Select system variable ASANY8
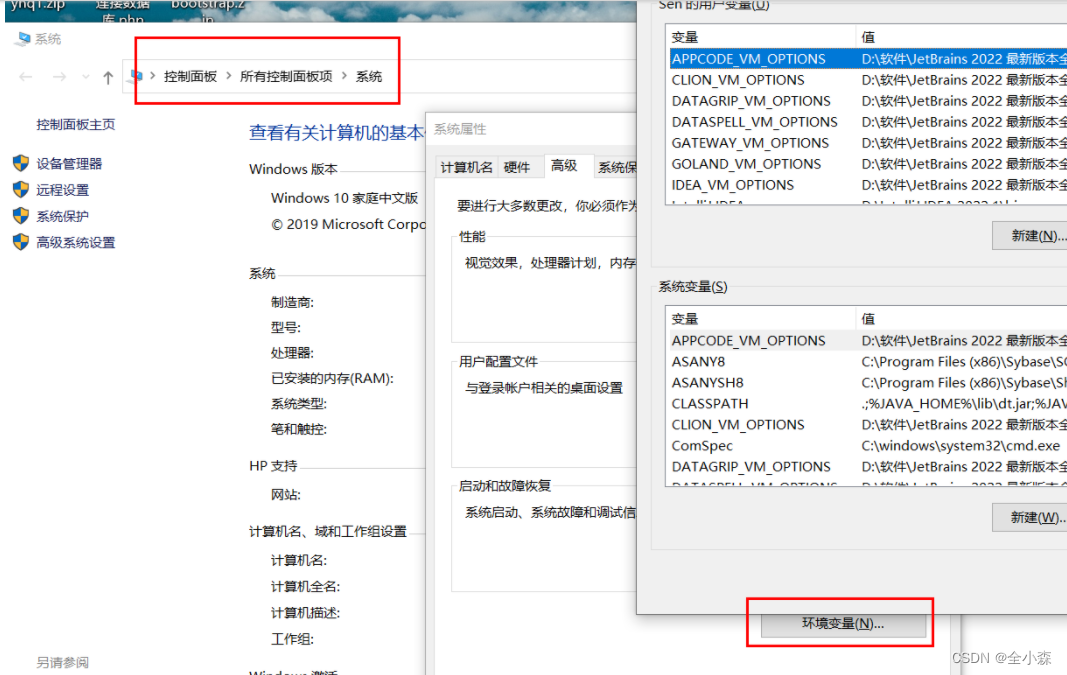Viewport: 1067px width, 675px height. pos(868,361)
